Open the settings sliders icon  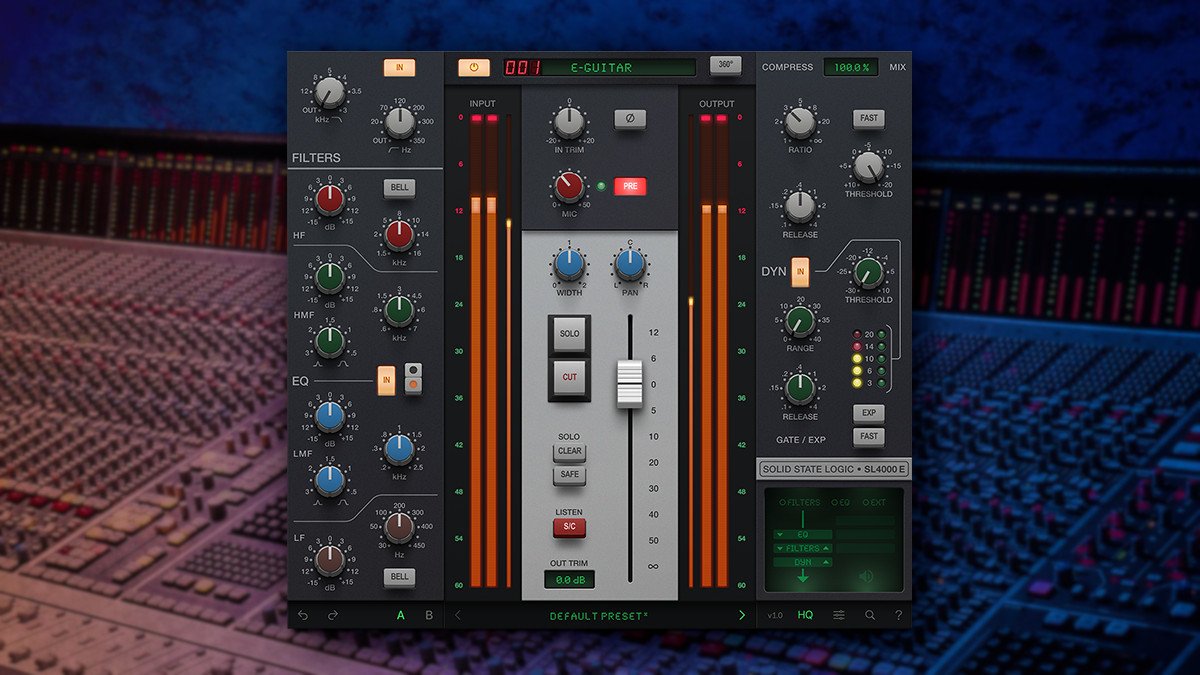(x=839, y=615)
